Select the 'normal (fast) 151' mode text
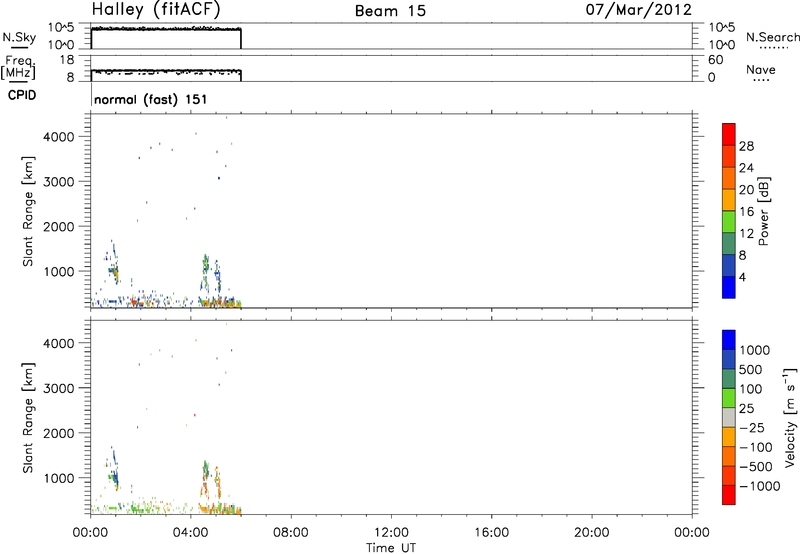This screenshot has width=800, height=554. tap(151, 99)
